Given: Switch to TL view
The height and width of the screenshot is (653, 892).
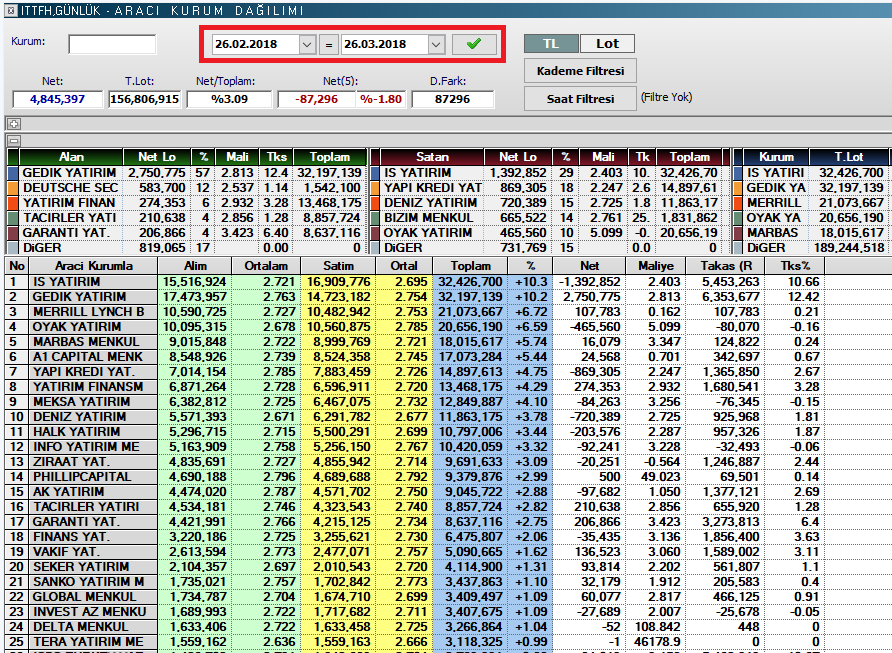Looking at the screenshot, I should (551, 44).
